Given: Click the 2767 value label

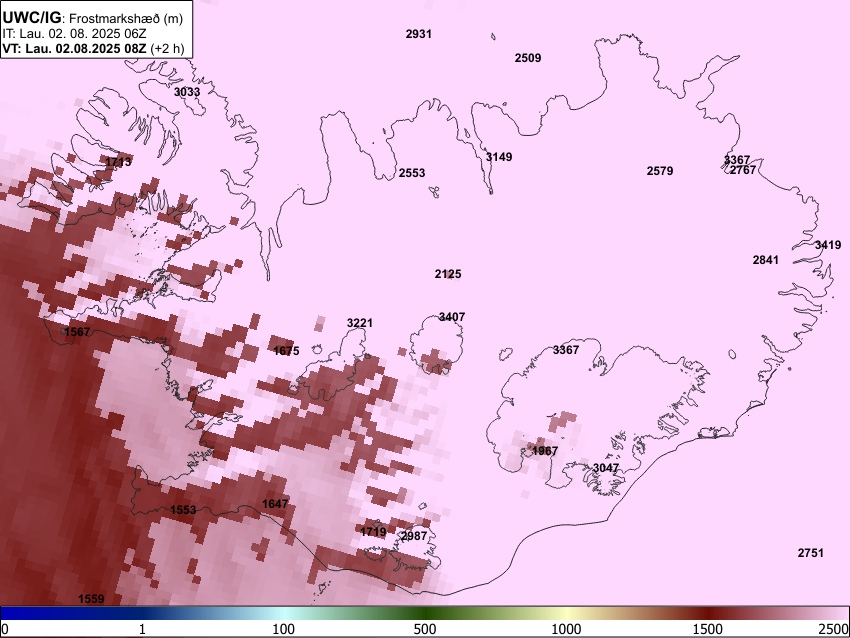Looking at the screenshot, I should click(x=743, y=170).
